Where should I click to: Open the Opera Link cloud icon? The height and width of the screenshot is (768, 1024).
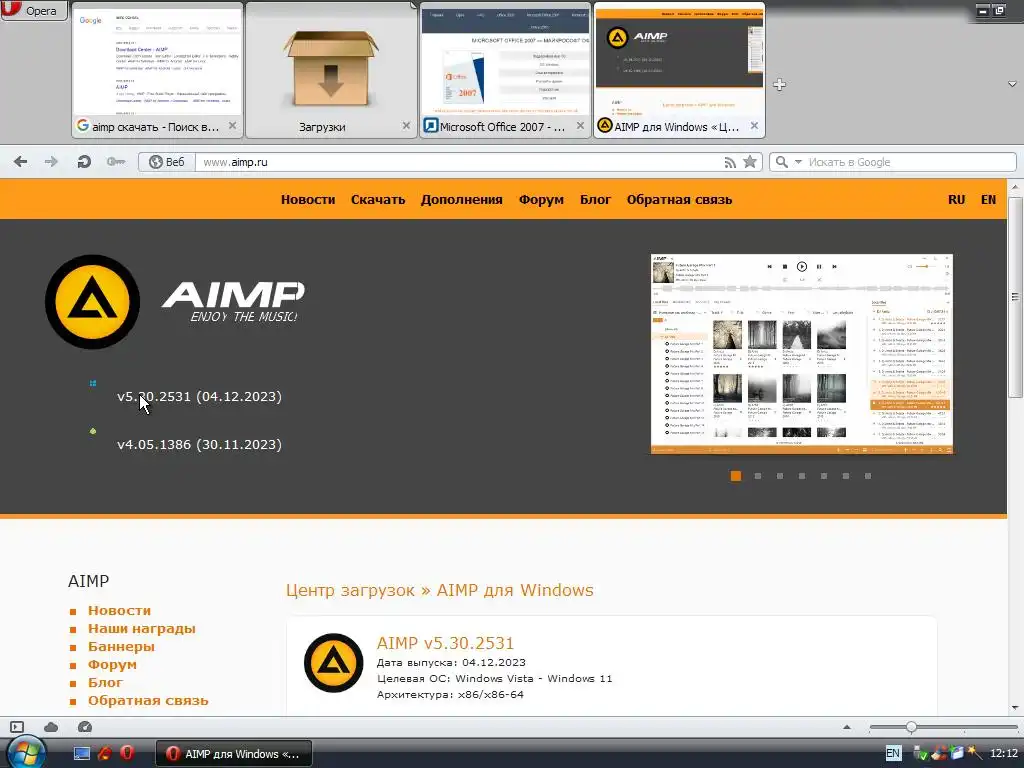coord(51,727)
